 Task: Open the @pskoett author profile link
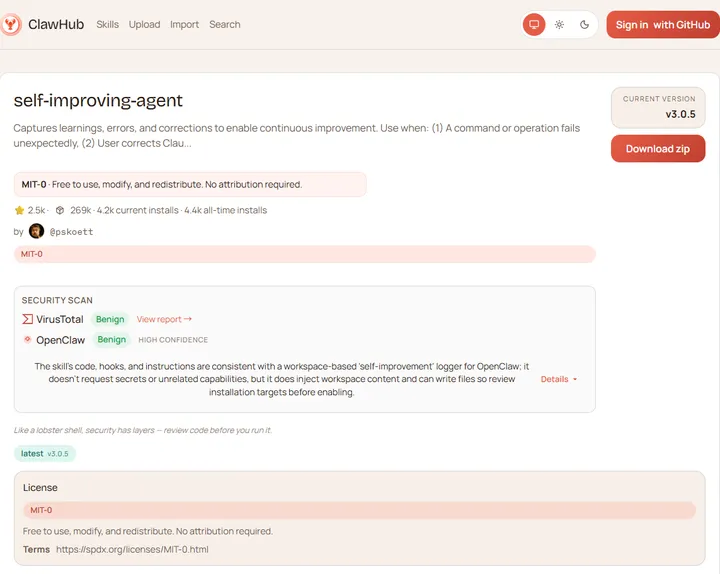tap(71, 232)
